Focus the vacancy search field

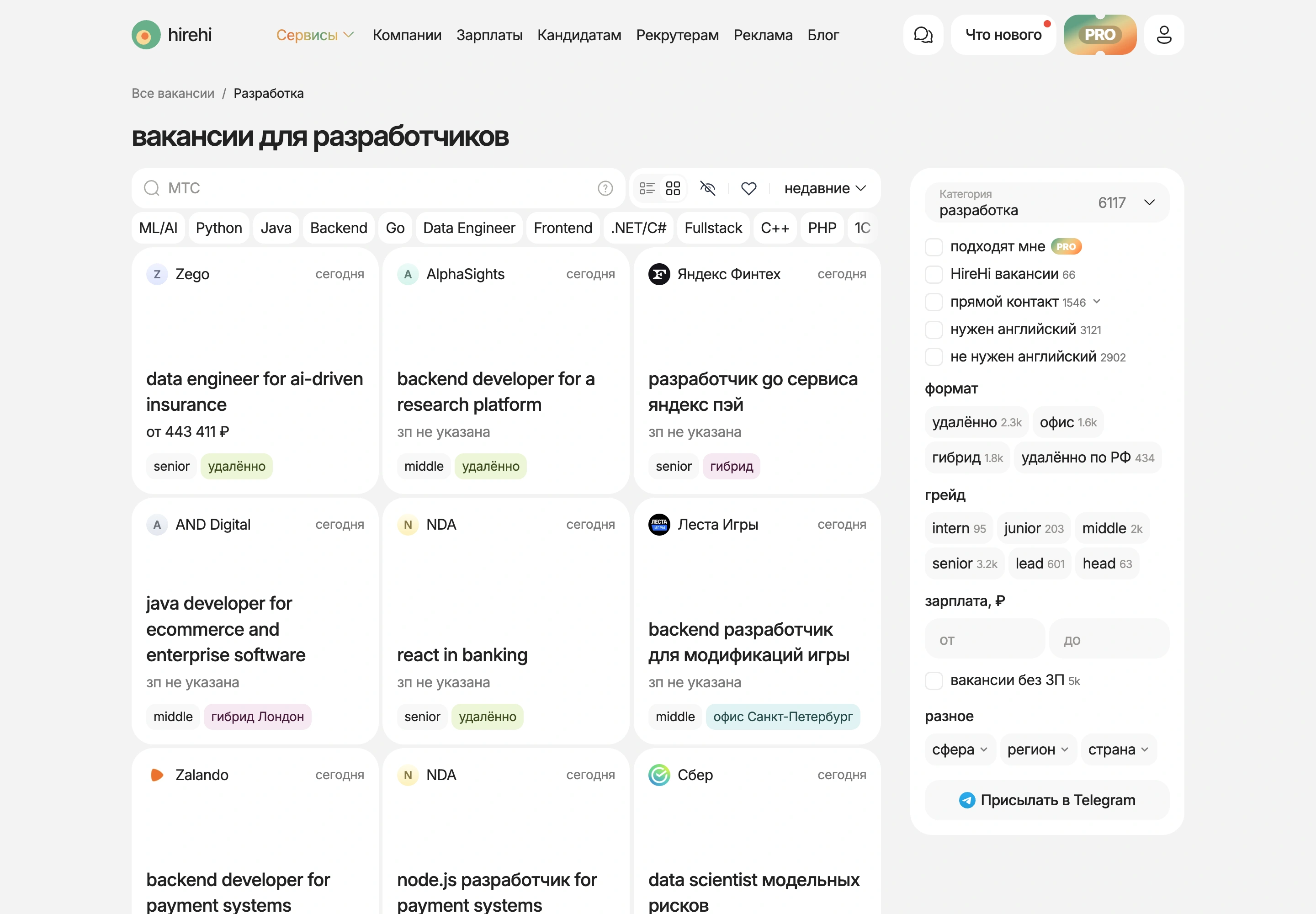coord(378,188)
